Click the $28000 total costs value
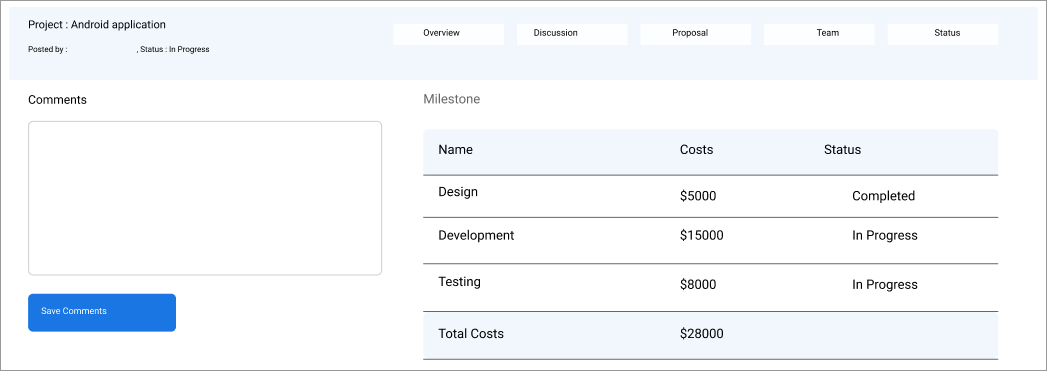 701,334
